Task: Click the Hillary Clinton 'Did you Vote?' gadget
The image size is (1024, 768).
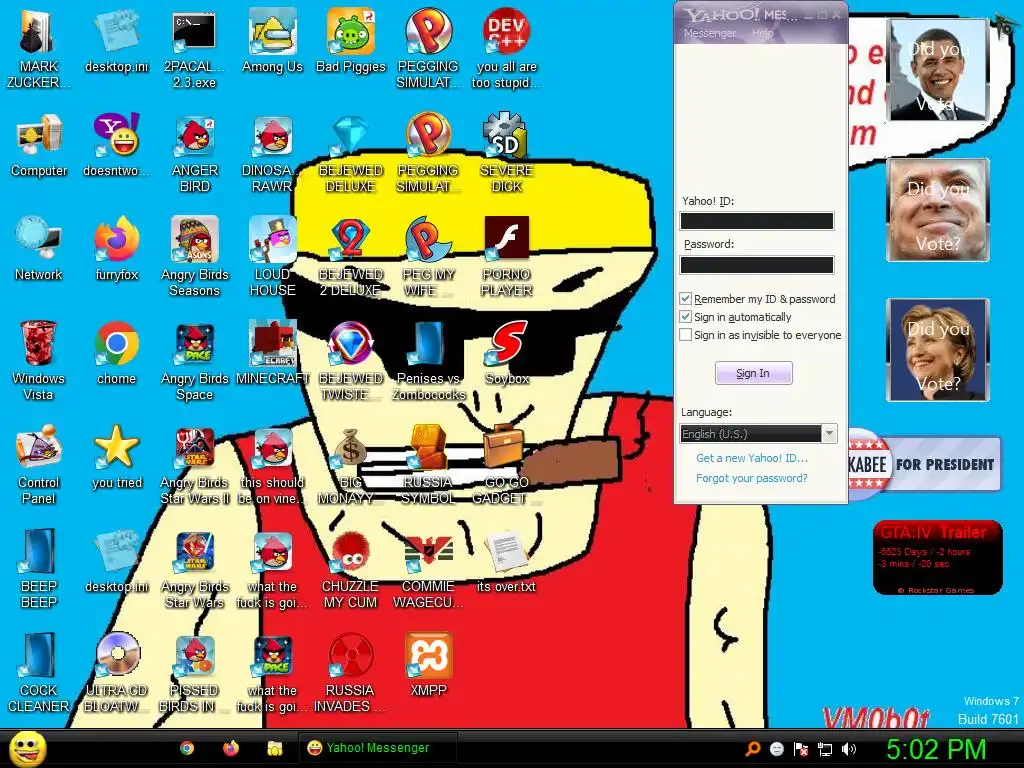Action: tap(938, 349)
